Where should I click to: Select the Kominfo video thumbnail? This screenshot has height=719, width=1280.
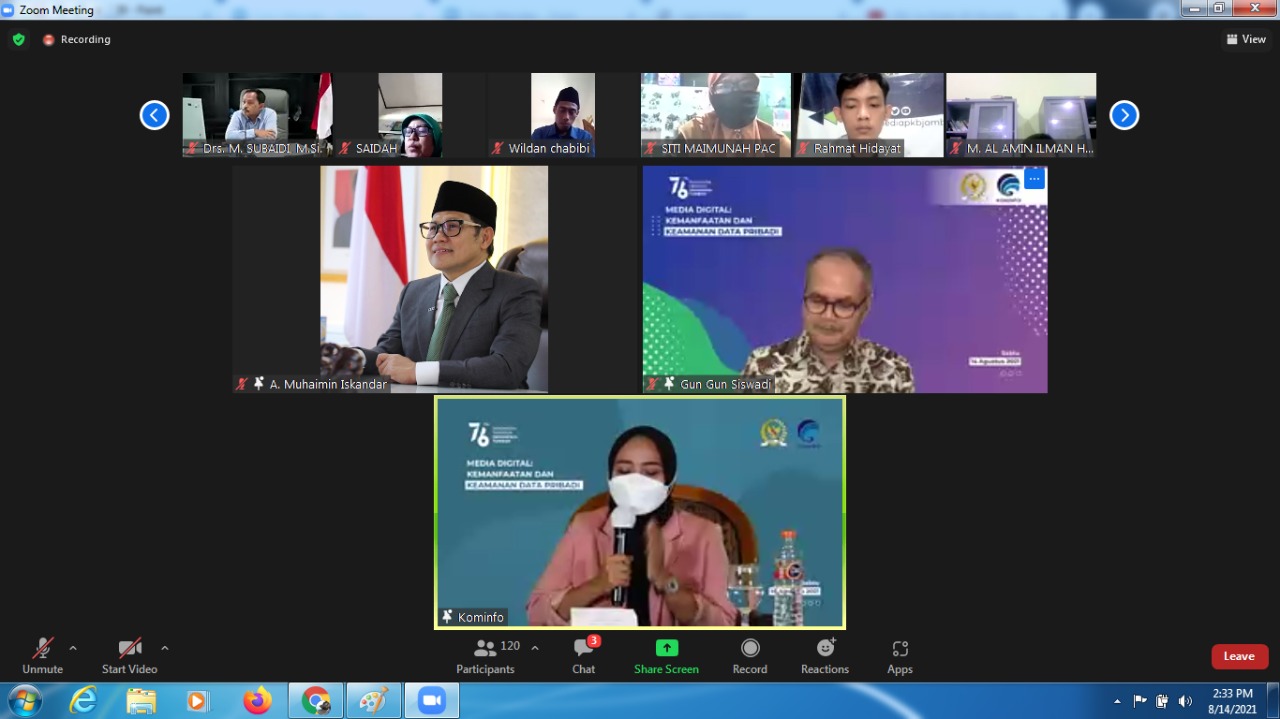tap(639, 512)
